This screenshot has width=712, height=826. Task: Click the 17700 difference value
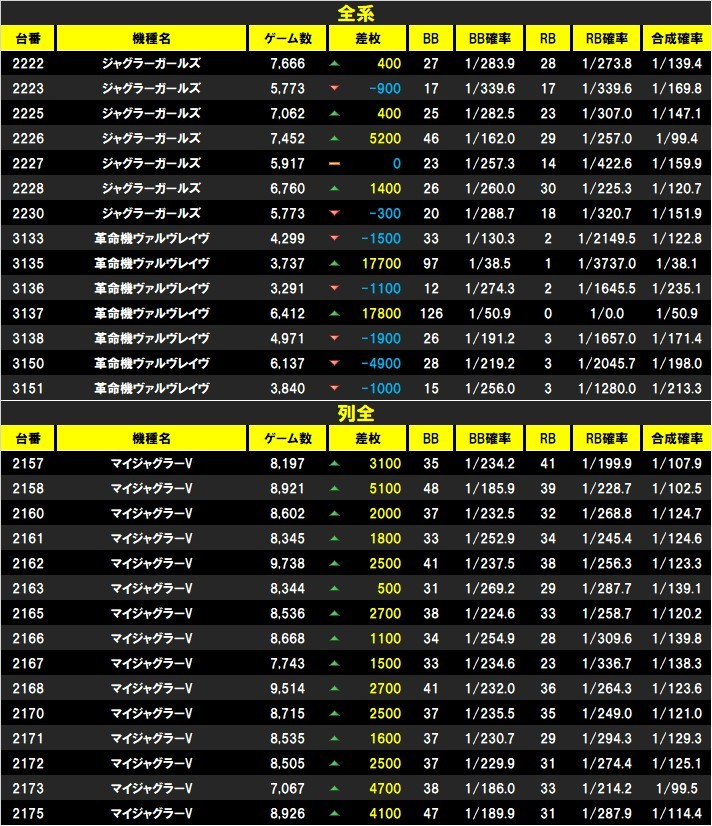pyautogui.click(x=381, y=263)
